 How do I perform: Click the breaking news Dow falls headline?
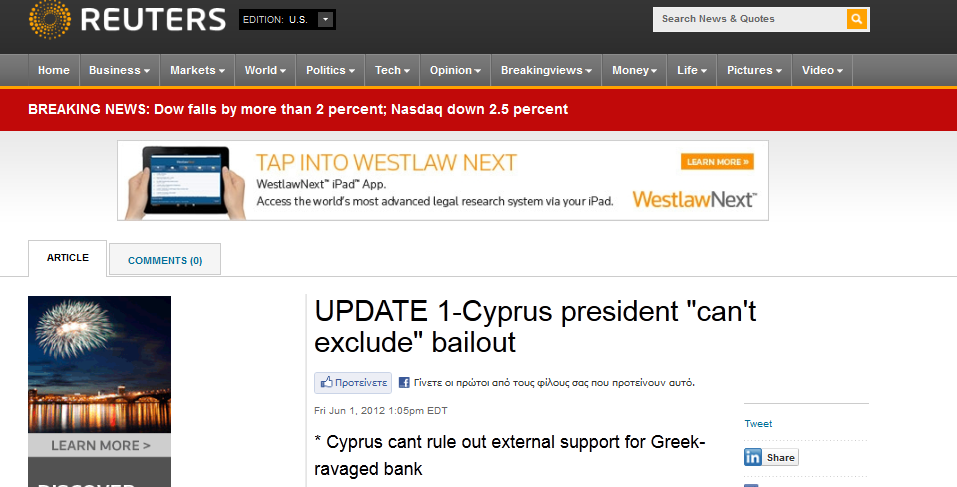coord(298,109)
